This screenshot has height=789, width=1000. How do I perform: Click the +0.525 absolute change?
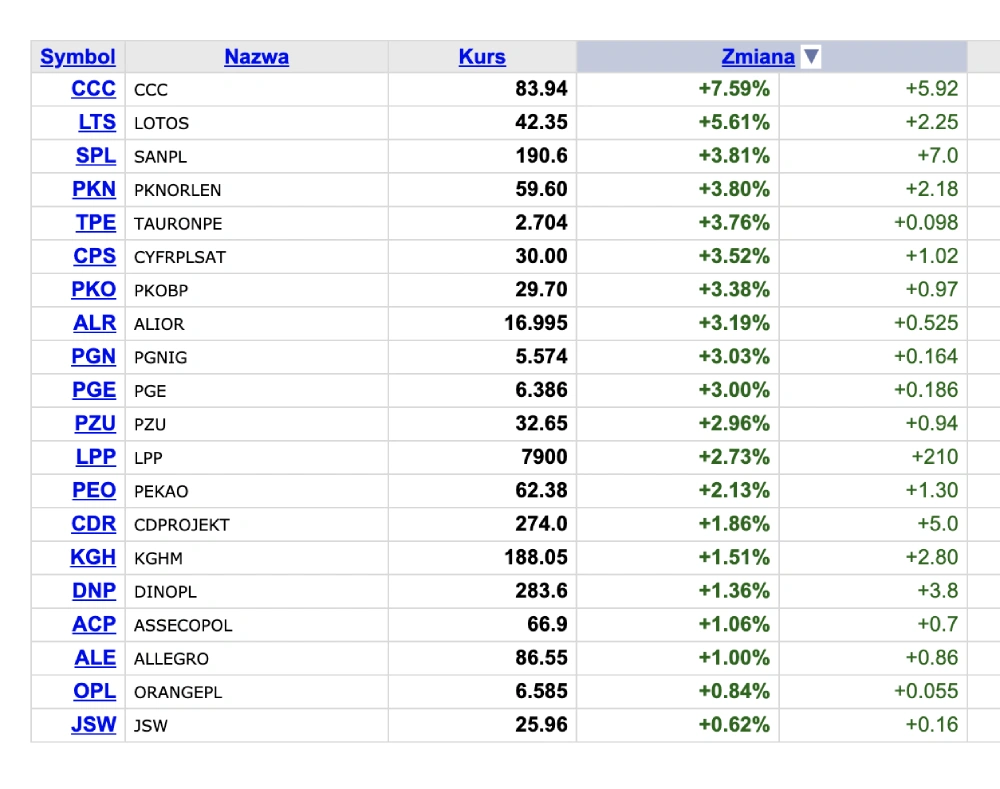point(925,323)
